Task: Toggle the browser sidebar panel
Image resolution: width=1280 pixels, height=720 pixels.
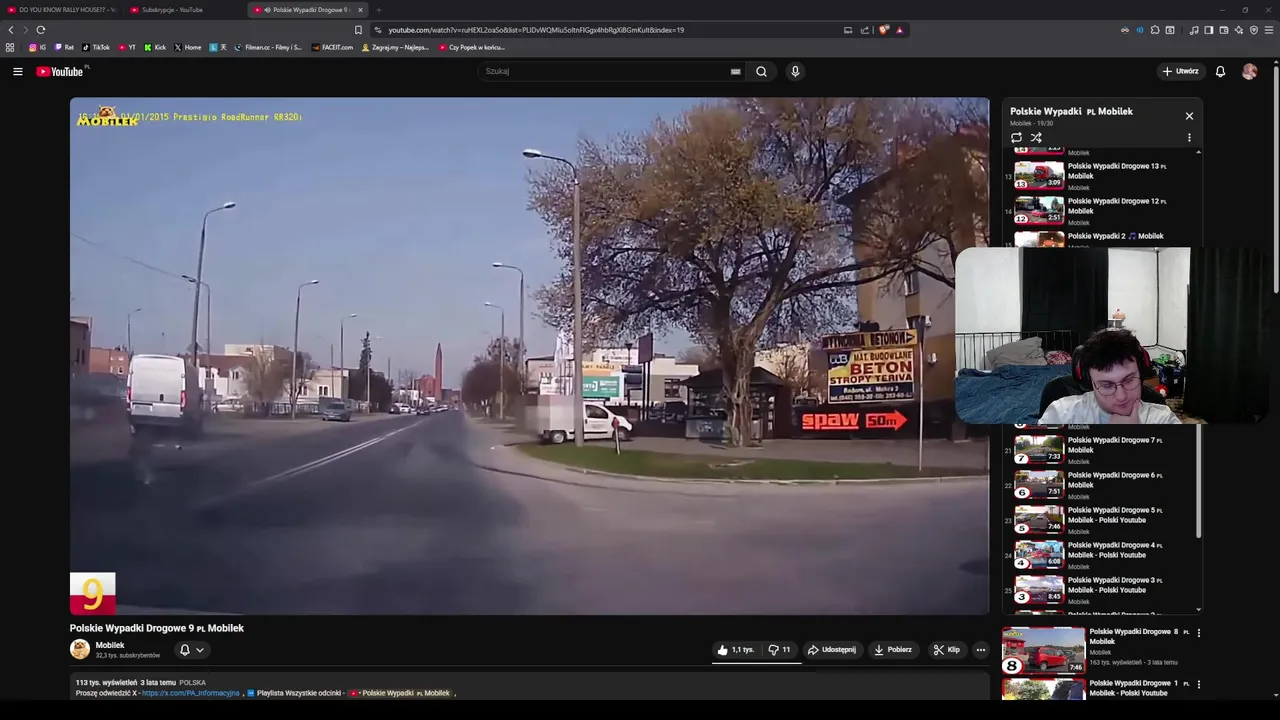Action: 1208,30
